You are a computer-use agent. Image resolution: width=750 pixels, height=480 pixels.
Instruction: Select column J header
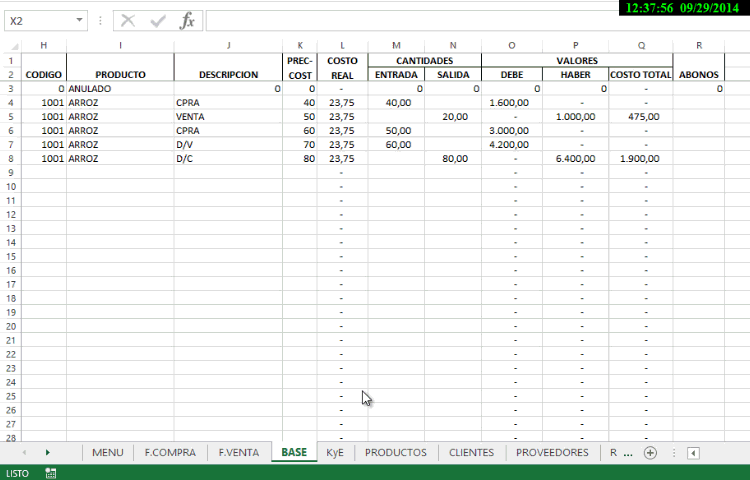[228, 45]
